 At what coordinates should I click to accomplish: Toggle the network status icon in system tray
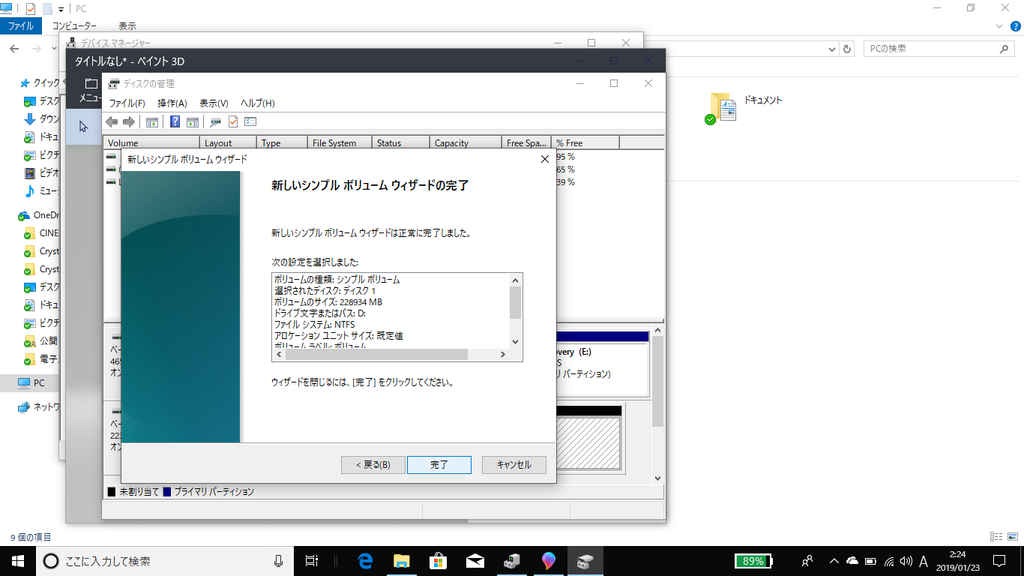889,561
